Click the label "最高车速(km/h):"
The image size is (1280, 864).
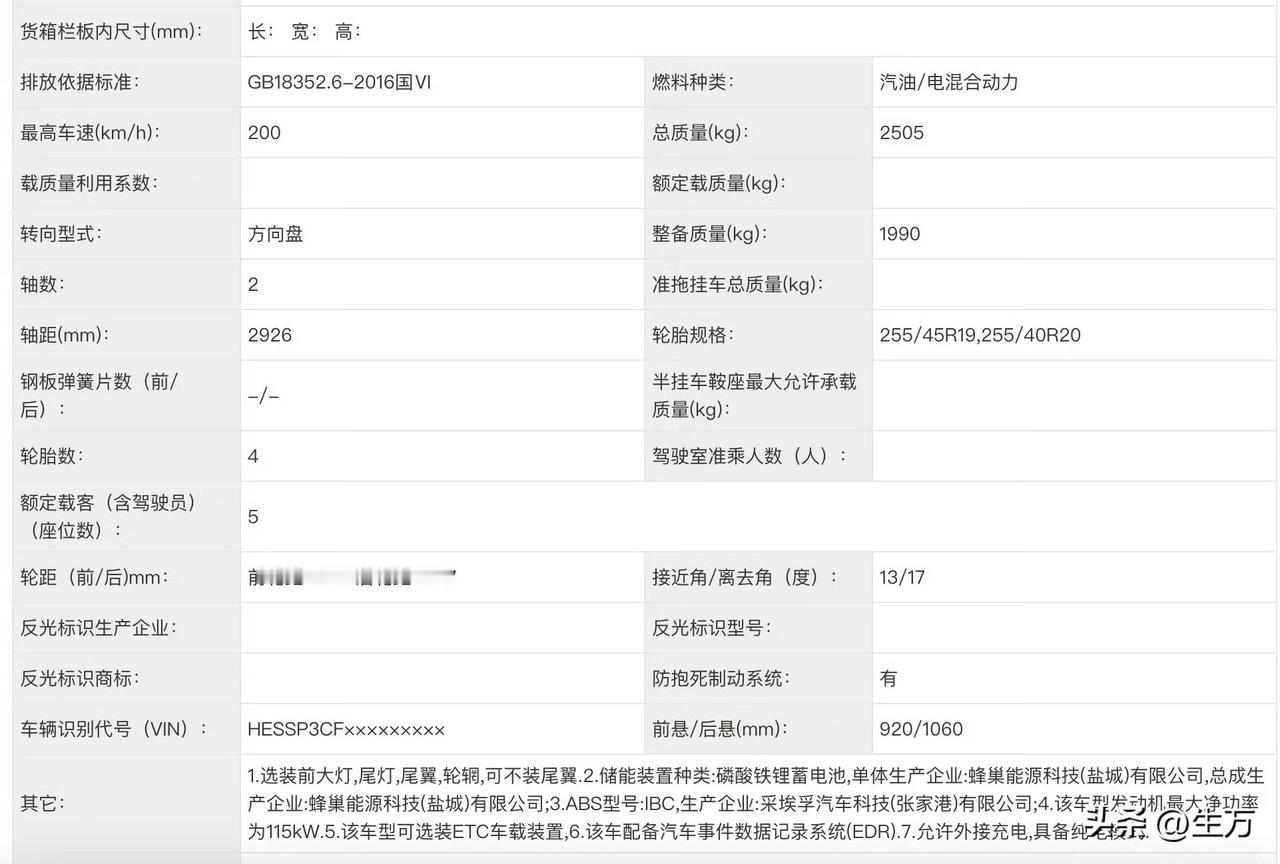[90, 132]
